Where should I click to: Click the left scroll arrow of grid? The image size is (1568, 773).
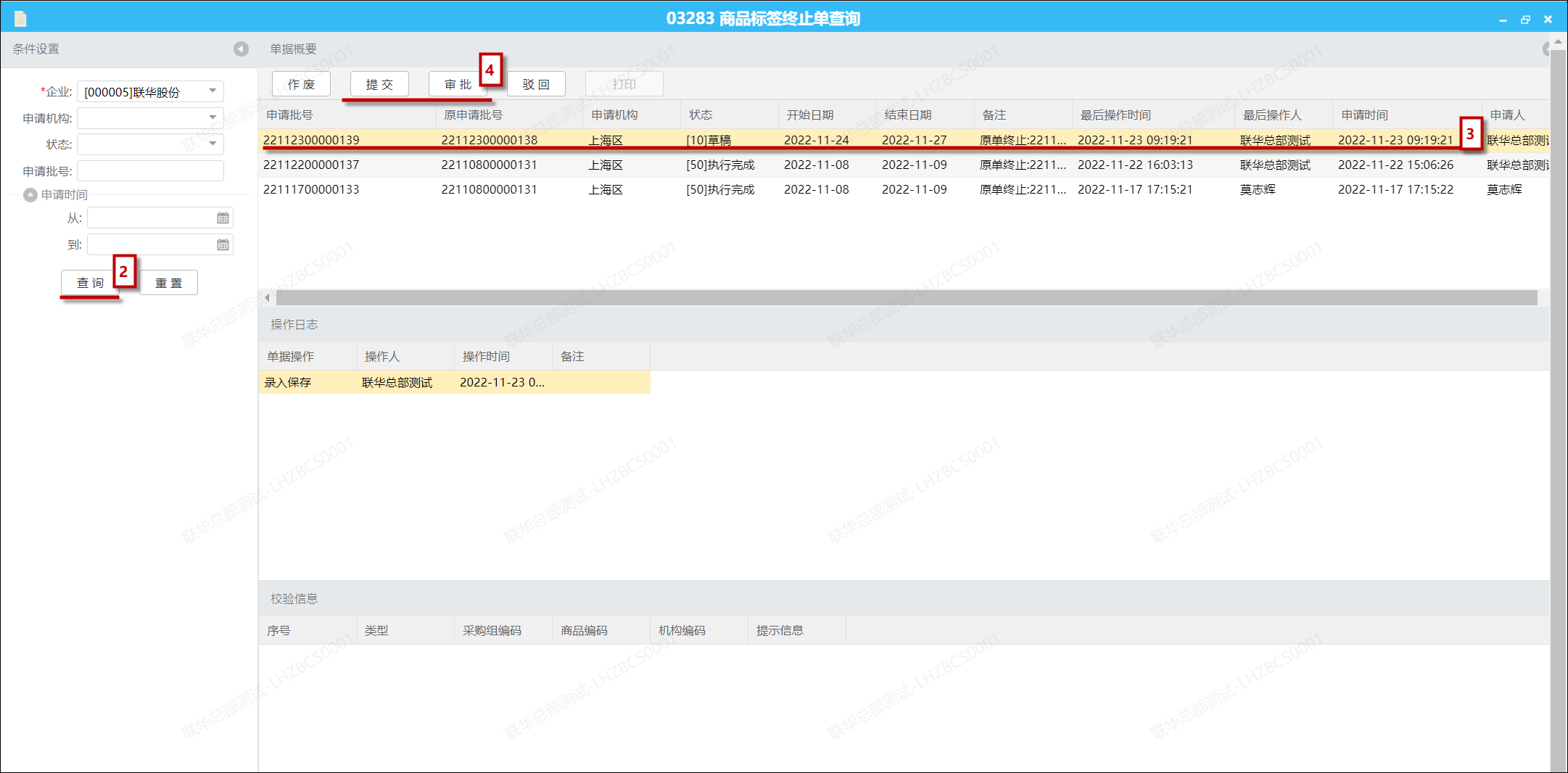(267, 298)
